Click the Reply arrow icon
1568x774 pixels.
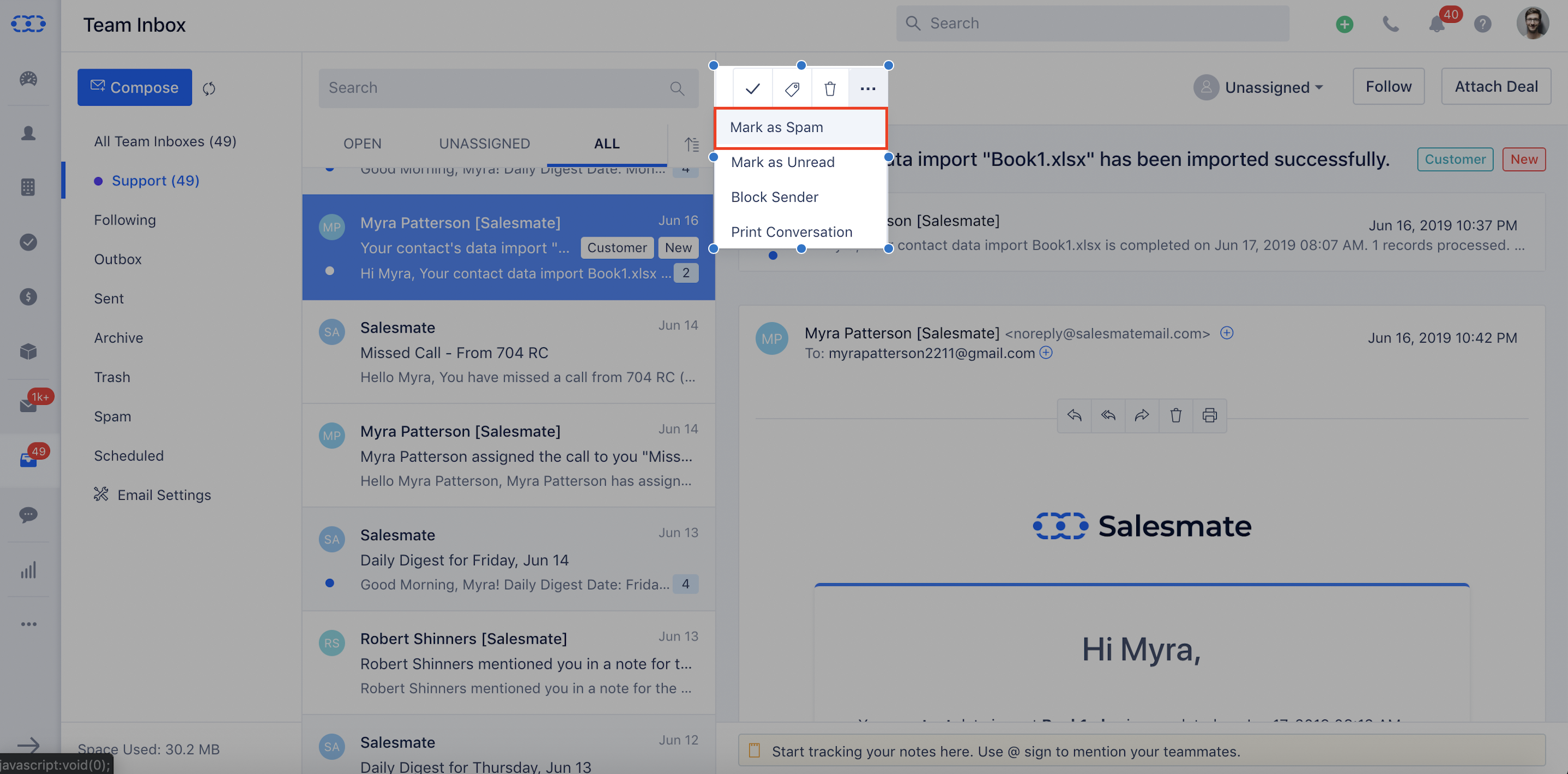[1075, 415]
